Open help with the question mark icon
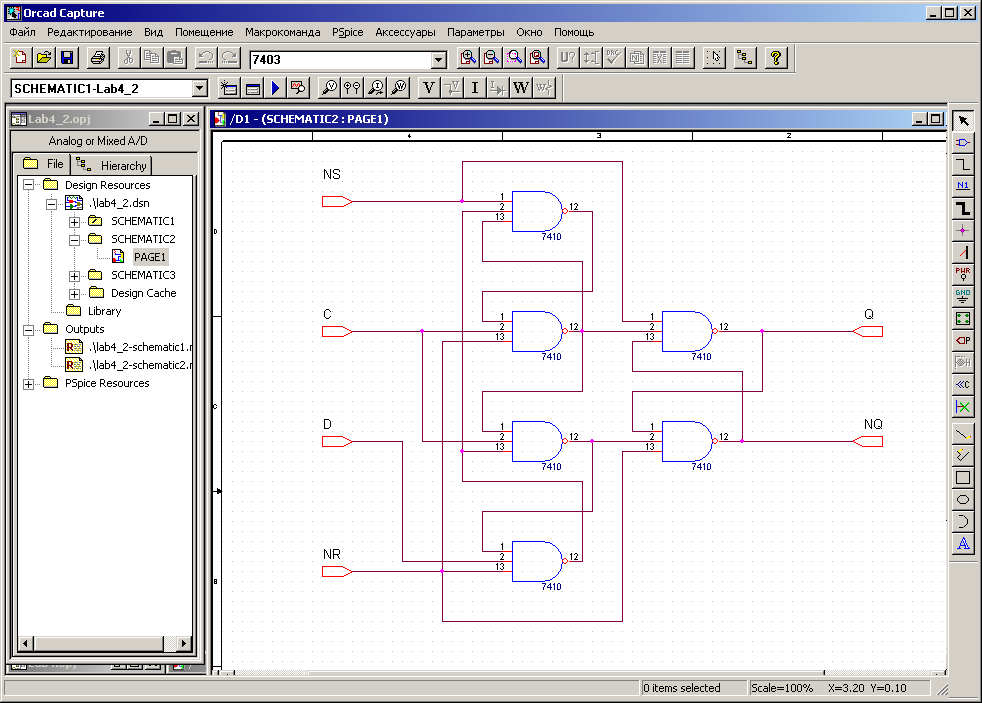Screen dimensions: 982x703 (776, 58)
